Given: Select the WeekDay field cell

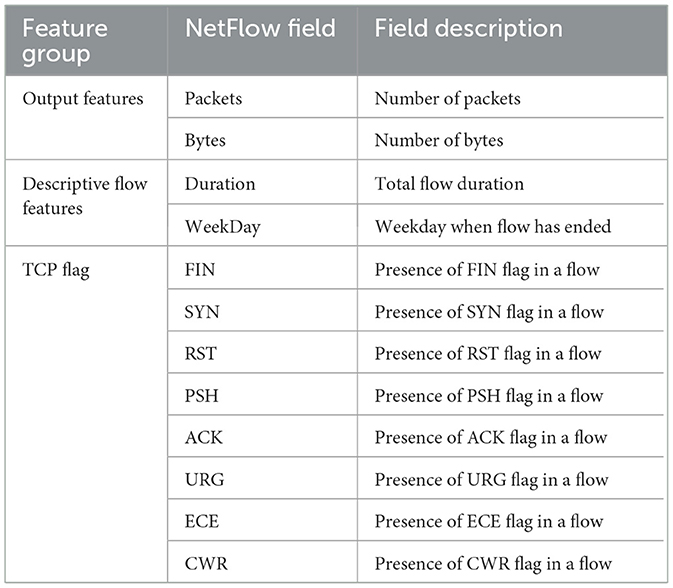Looking at the screenshot, I should (222, 226).
